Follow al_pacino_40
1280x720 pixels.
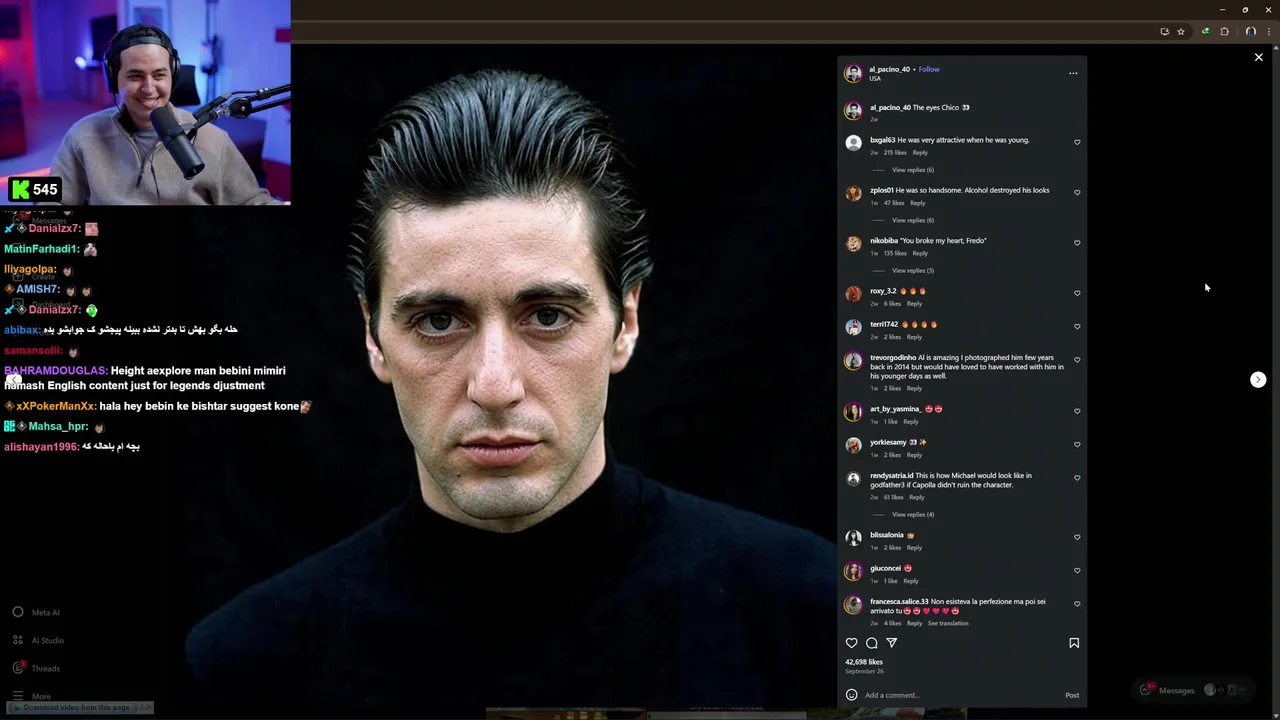[x=929, y=69]
